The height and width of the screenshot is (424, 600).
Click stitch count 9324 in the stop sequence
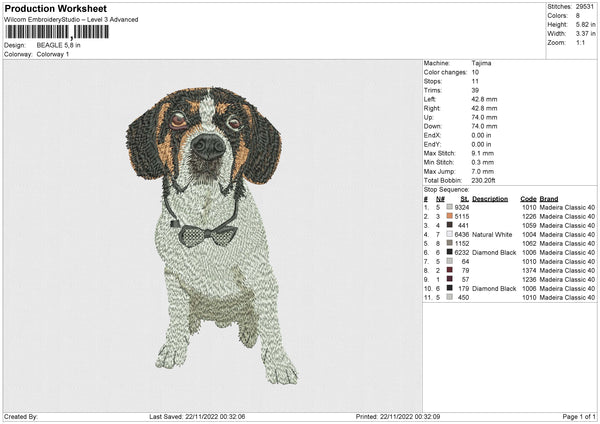(x=462, y=207)
